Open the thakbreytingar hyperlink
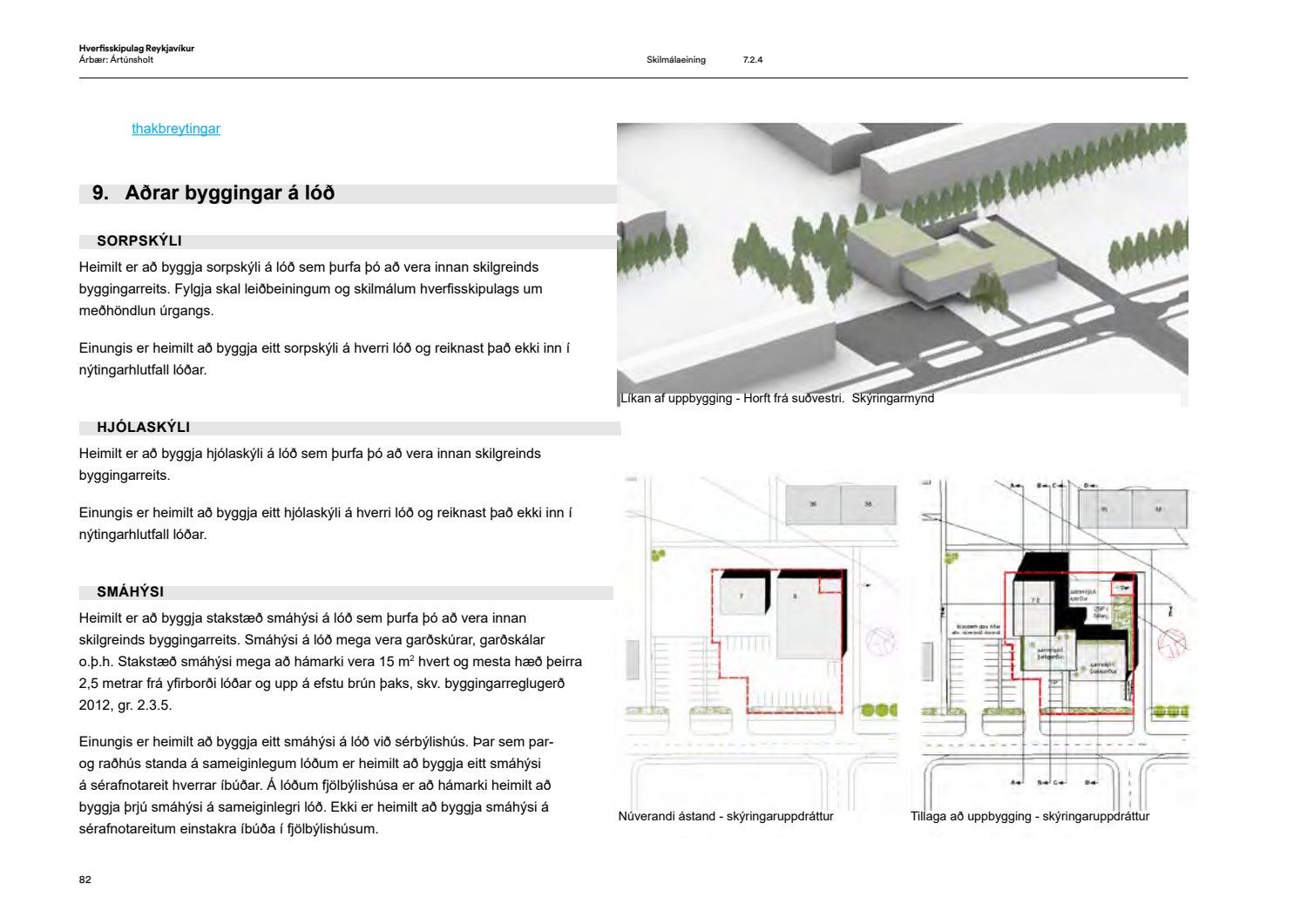 pyautogui.click(x=175, y=129)
